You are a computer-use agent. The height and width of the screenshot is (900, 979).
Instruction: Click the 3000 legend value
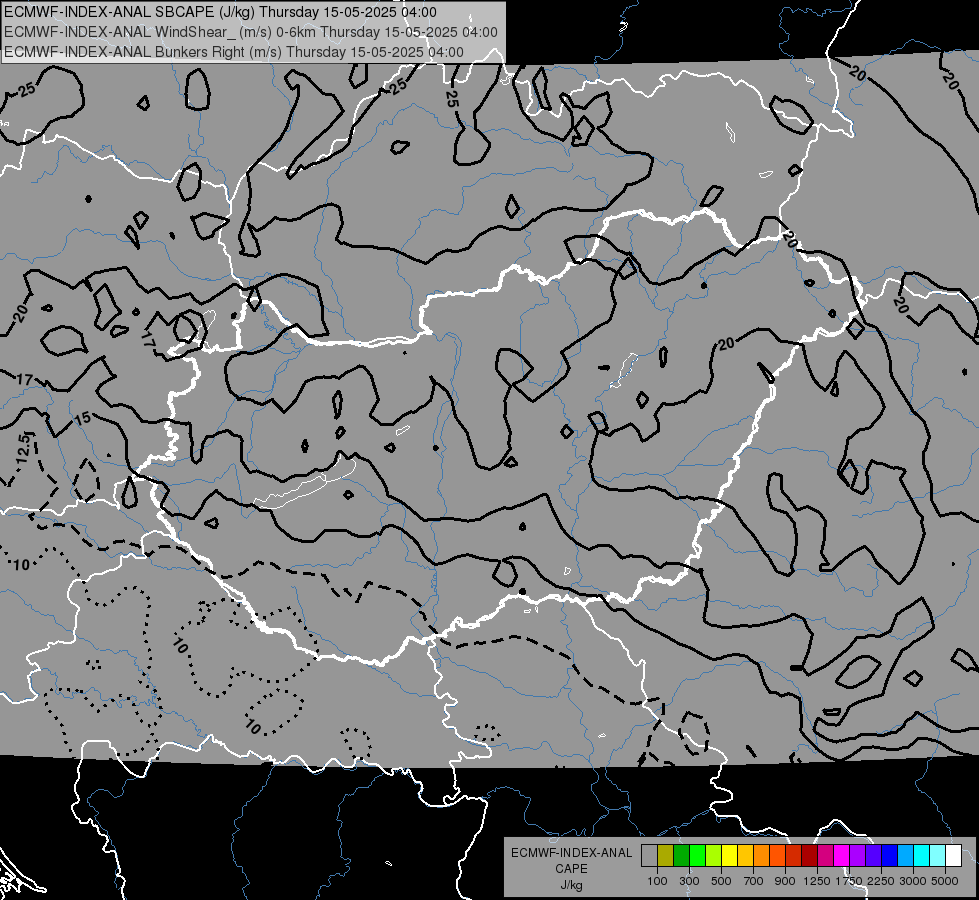[913, 881]
